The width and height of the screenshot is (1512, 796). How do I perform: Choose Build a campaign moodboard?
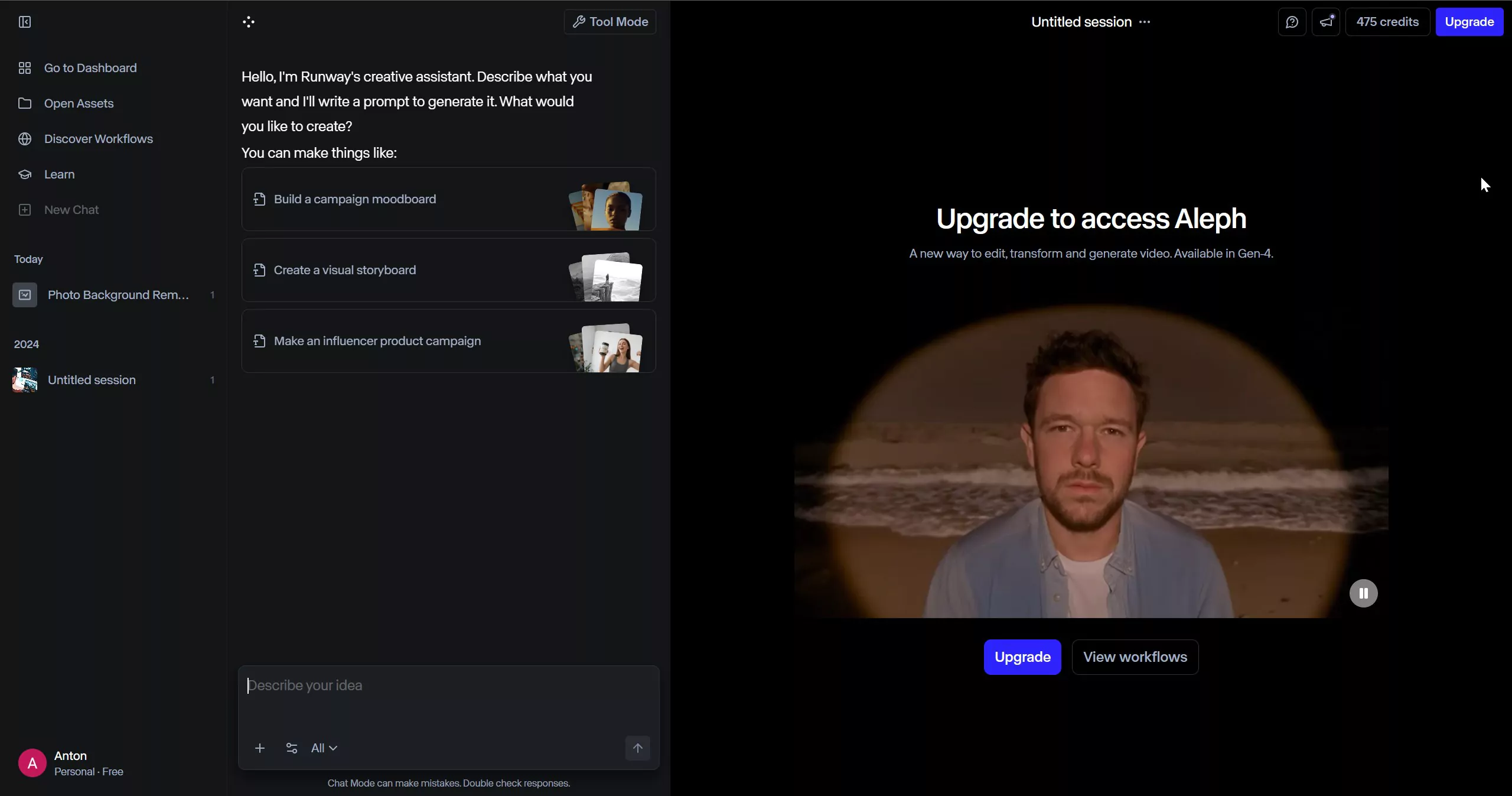(x=448, y=199)
